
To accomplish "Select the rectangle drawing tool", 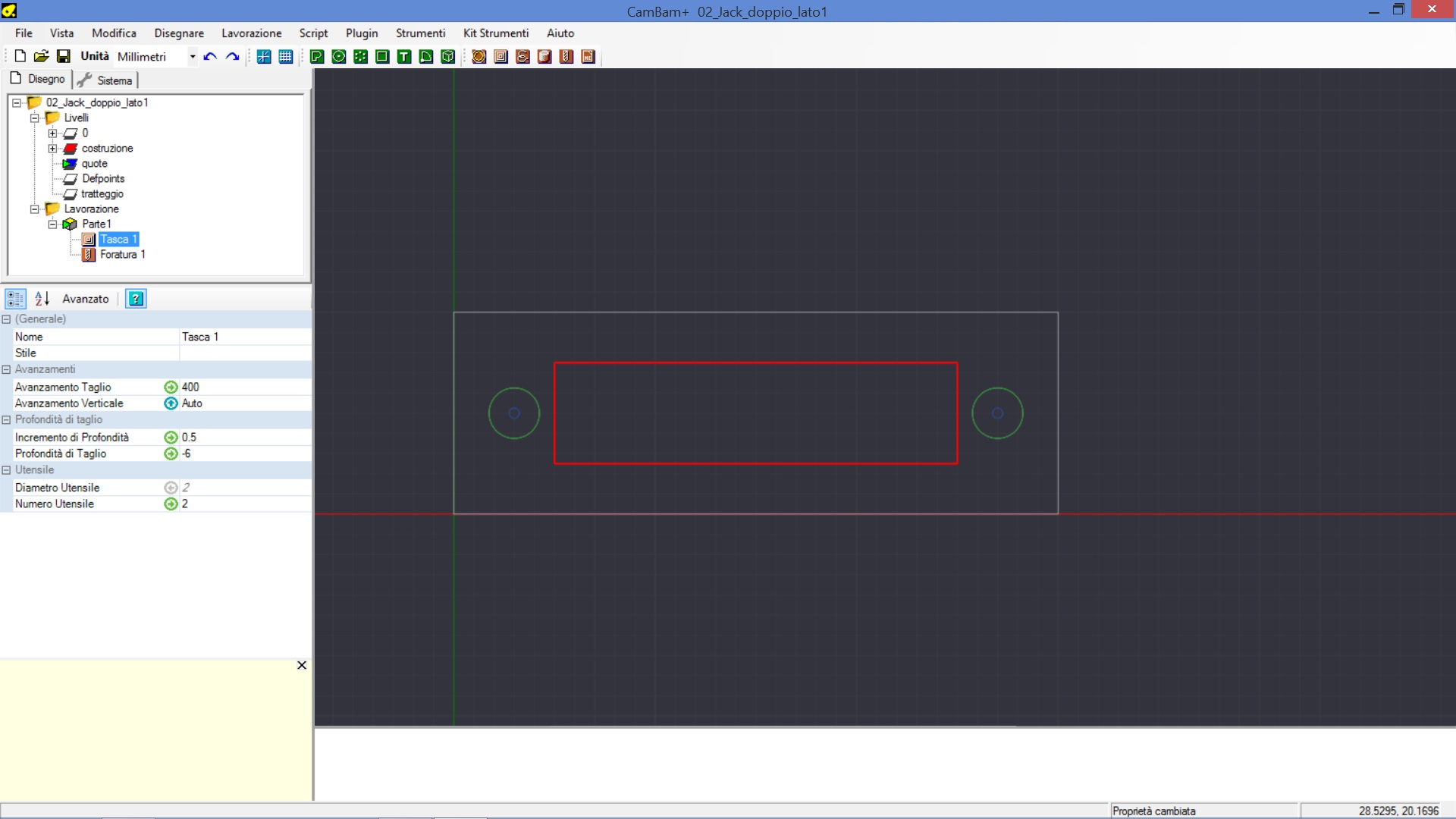I will pyautogui.click(x=382, y=56).
